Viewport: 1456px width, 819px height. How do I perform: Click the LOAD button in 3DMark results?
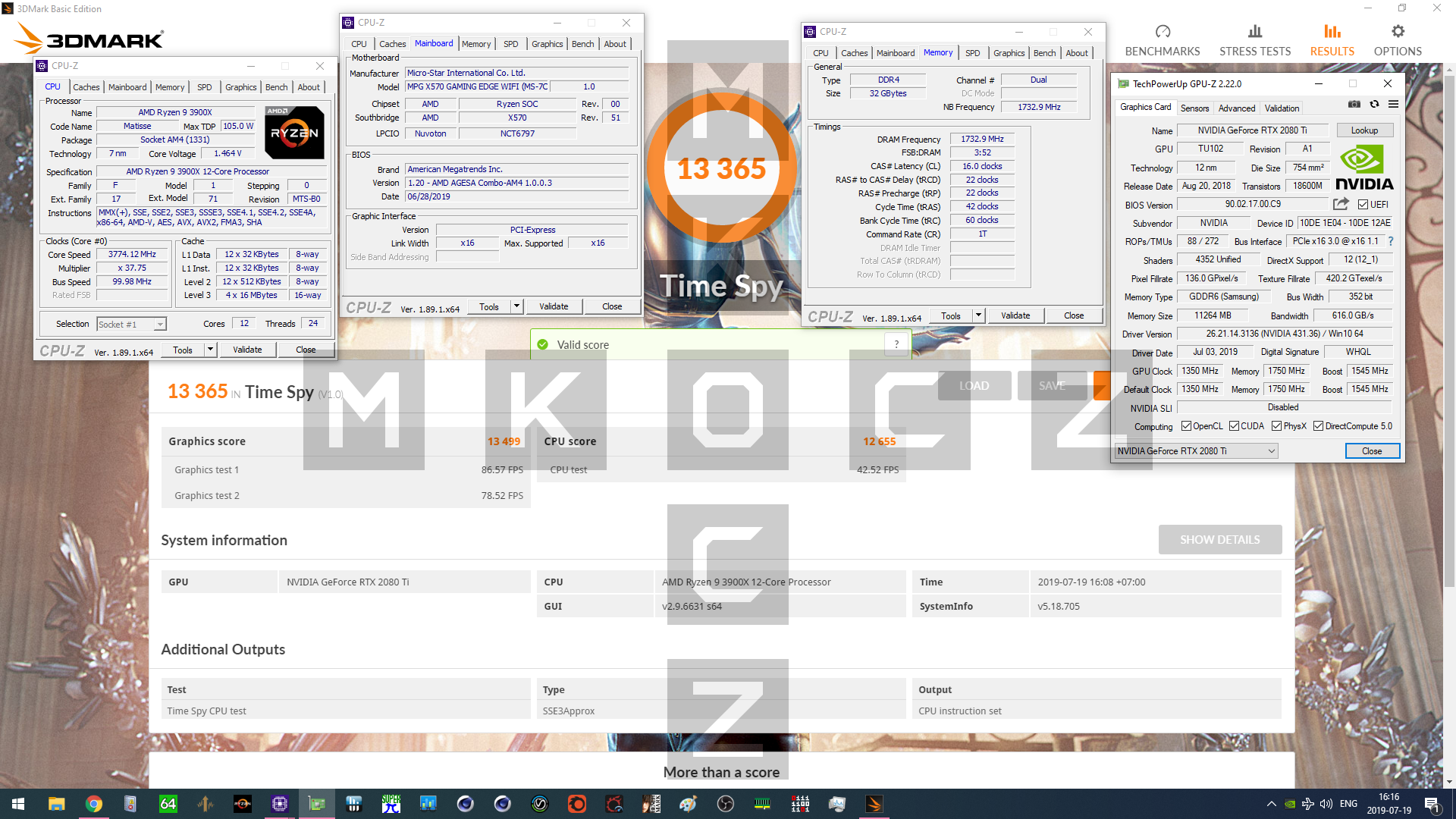pos(974,386)
